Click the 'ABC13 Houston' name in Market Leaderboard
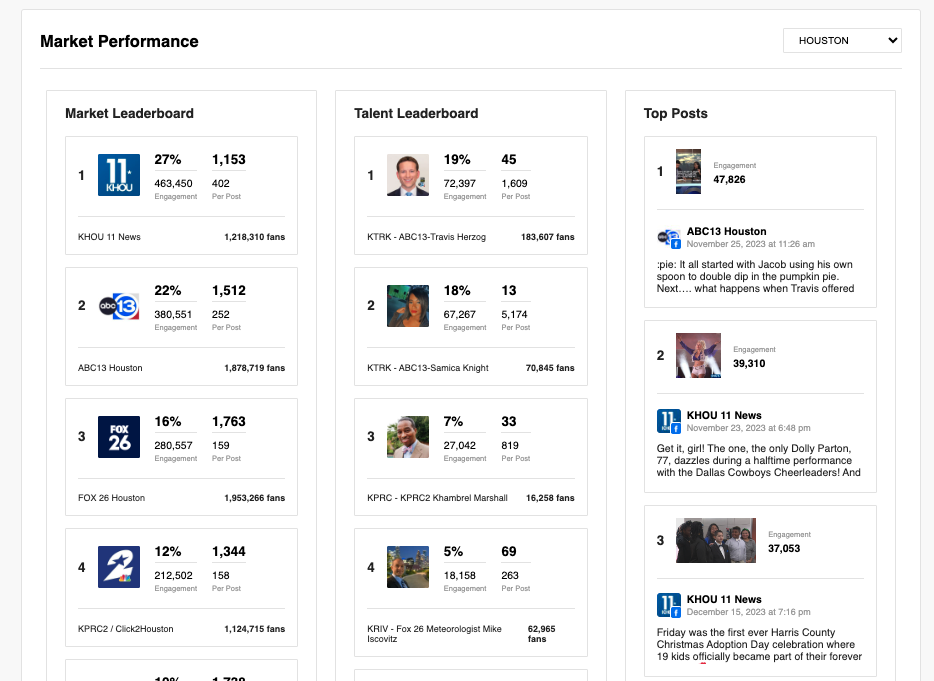934x681 pixels. tap(110, 368)
